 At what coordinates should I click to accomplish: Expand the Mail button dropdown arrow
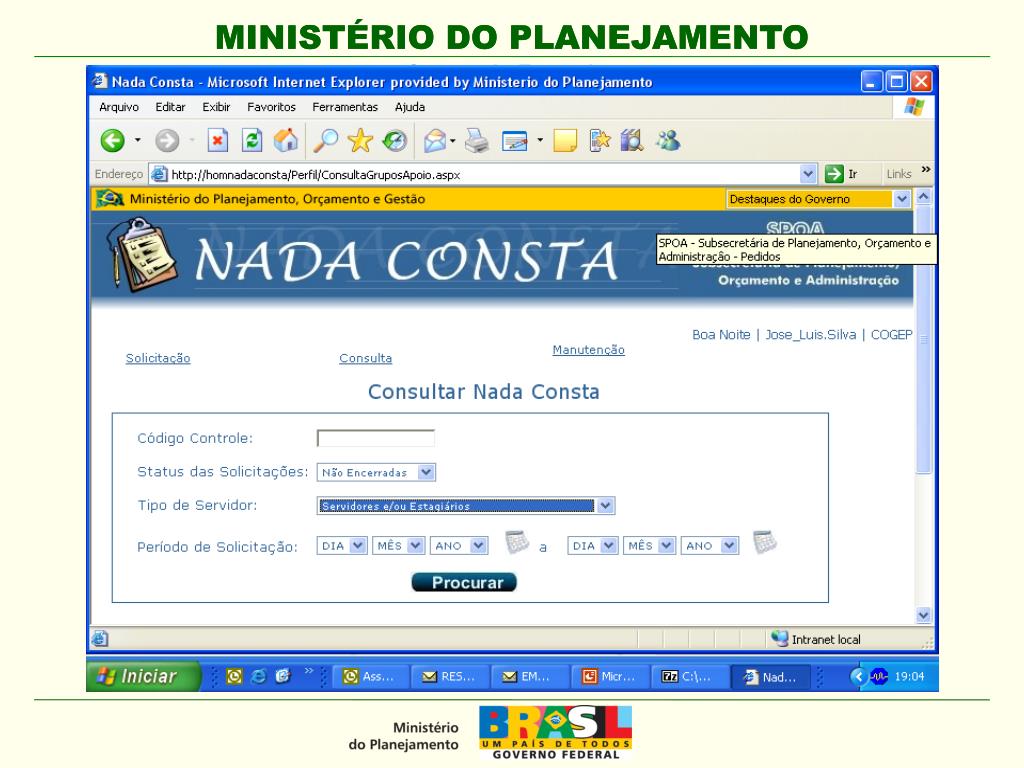[x=453, y=140]
